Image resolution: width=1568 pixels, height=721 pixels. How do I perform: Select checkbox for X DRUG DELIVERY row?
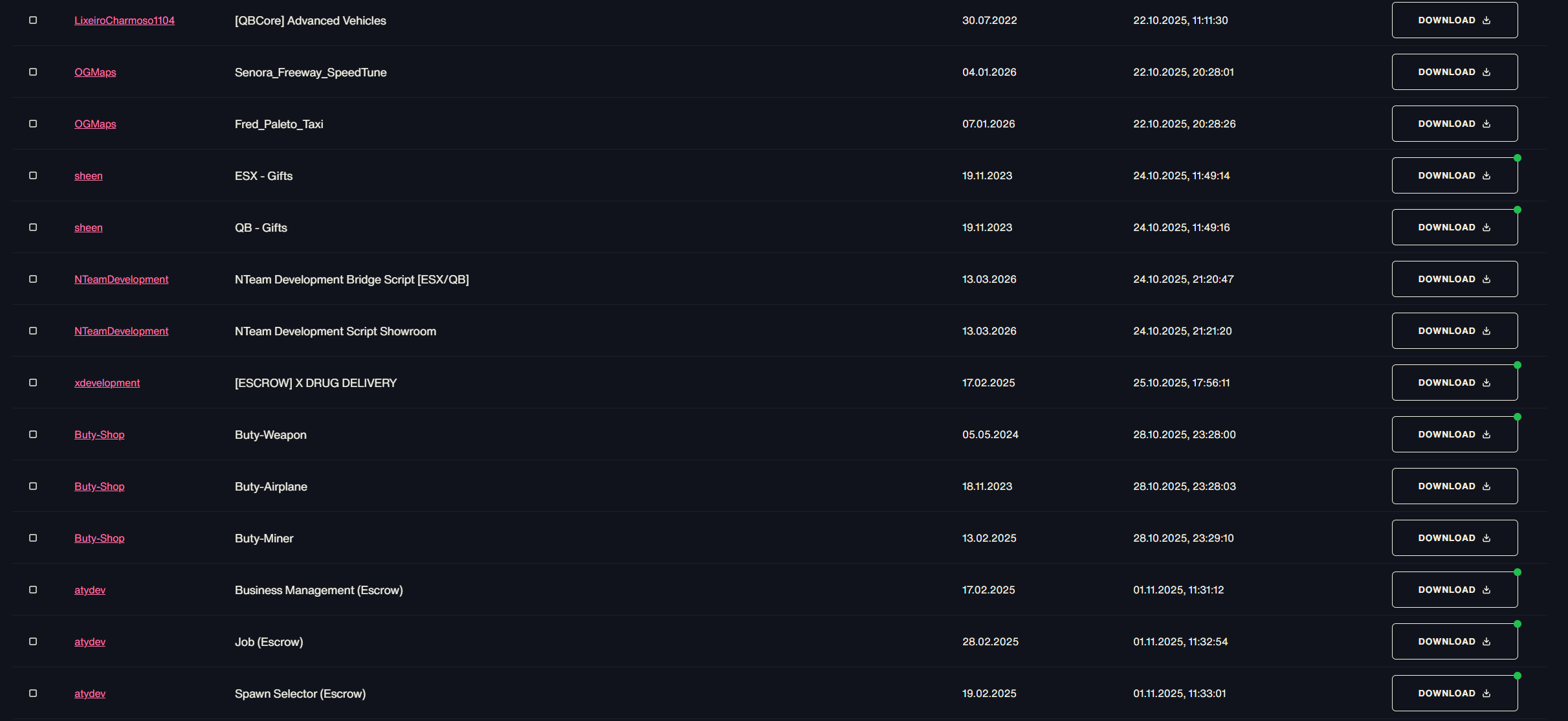pos(33,383)
